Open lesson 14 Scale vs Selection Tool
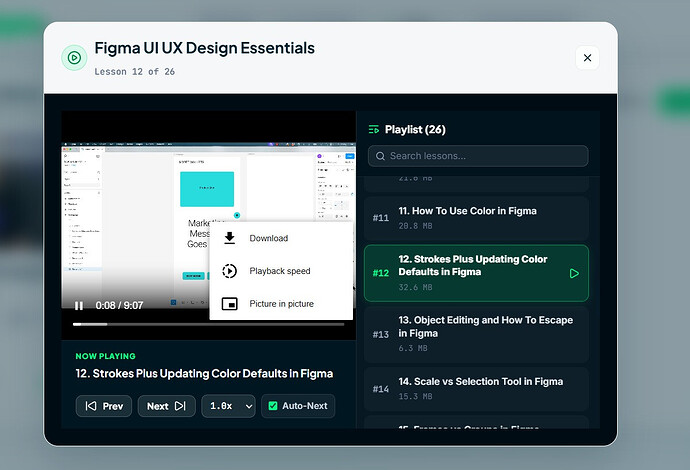 click(x=476, y=389)
